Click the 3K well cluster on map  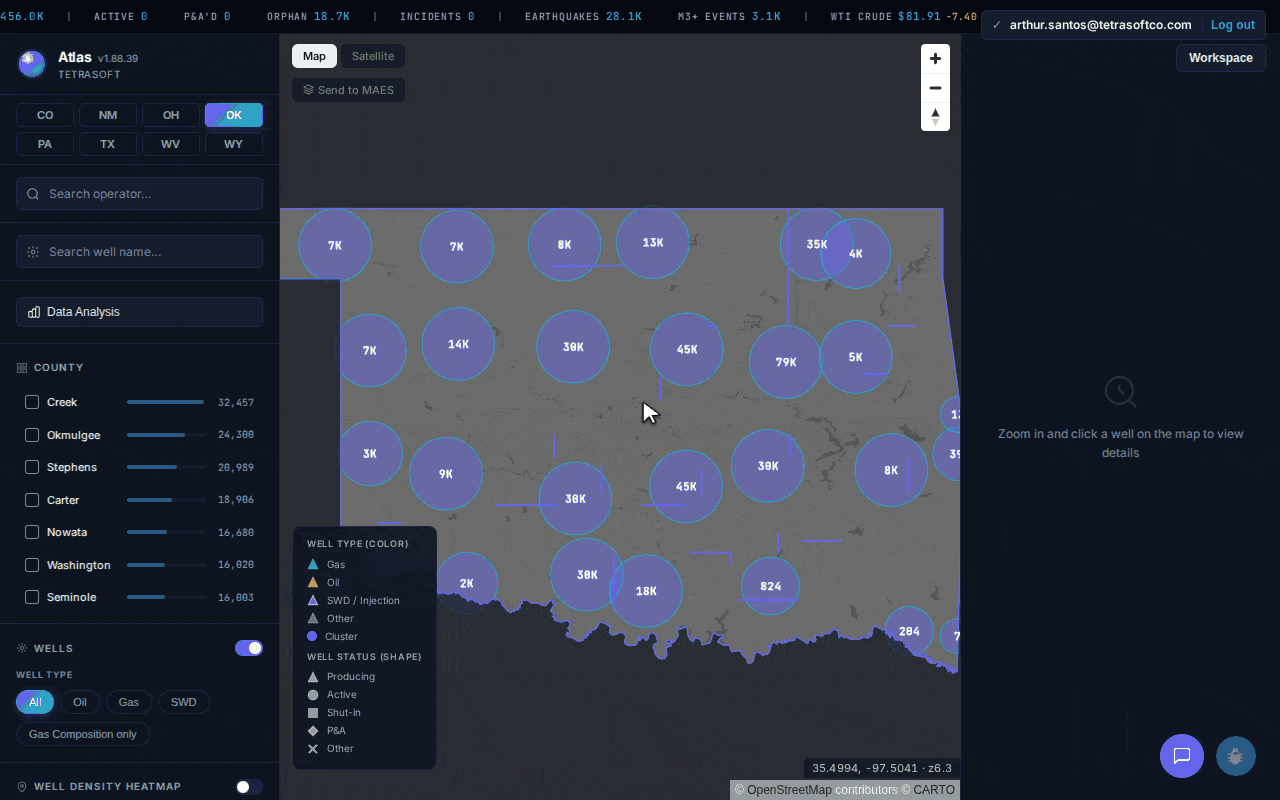coord(370,453)
